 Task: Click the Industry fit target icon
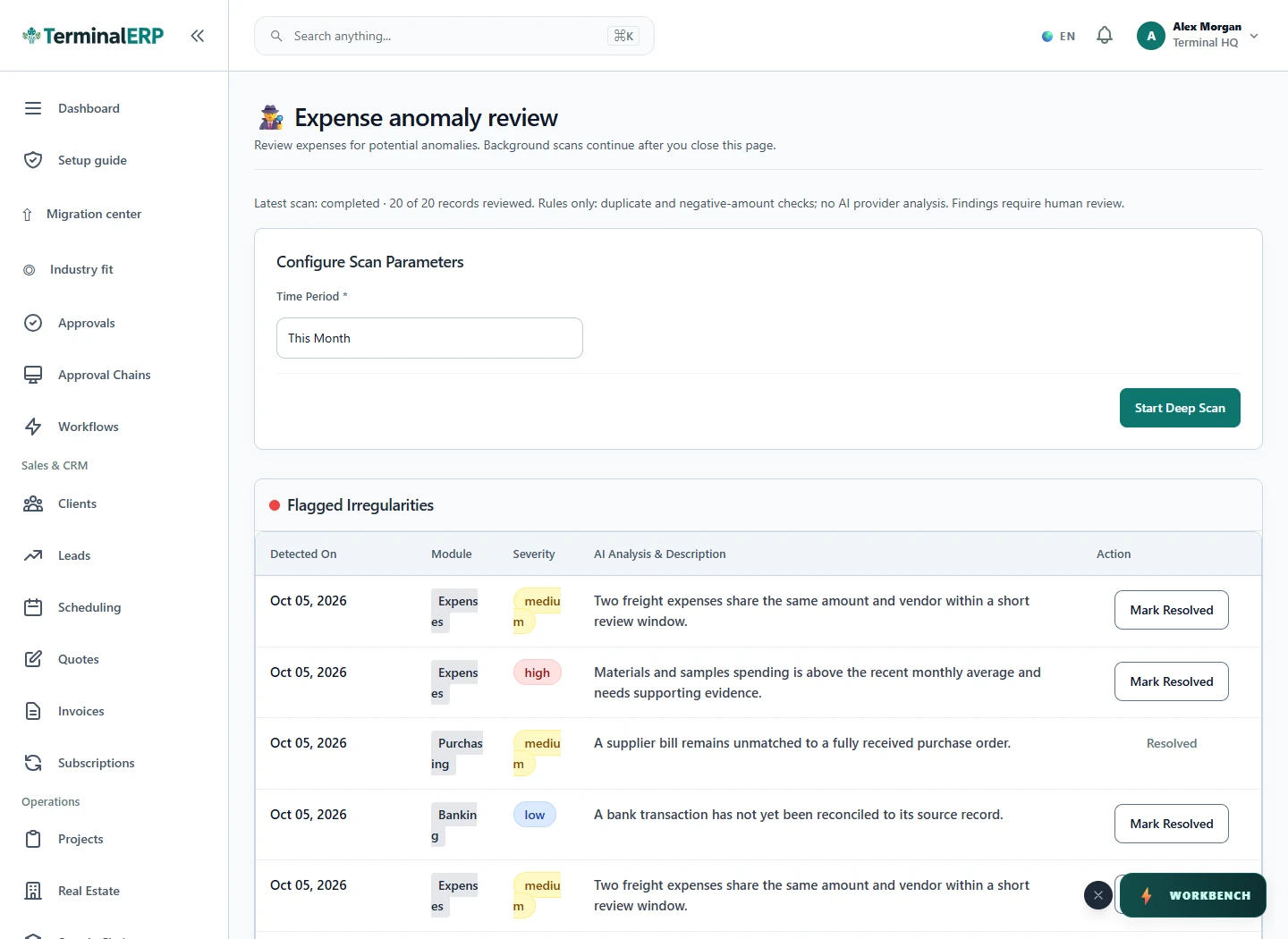coord(30,270)
